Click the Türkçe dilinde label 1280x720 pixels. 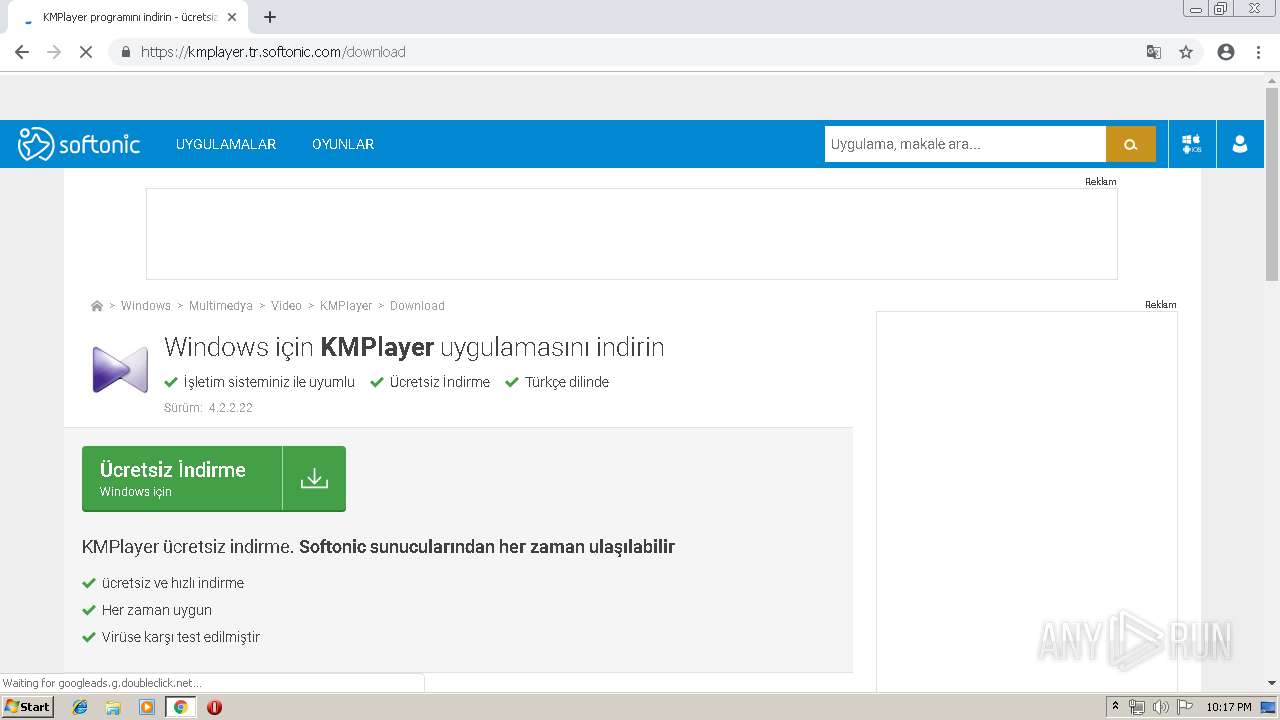[567, 382]
